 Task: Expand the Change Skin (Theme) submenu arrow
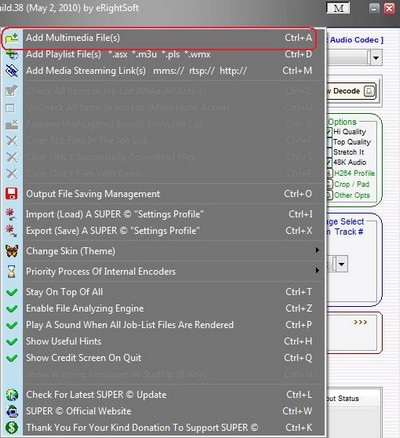tap(317, 250)
